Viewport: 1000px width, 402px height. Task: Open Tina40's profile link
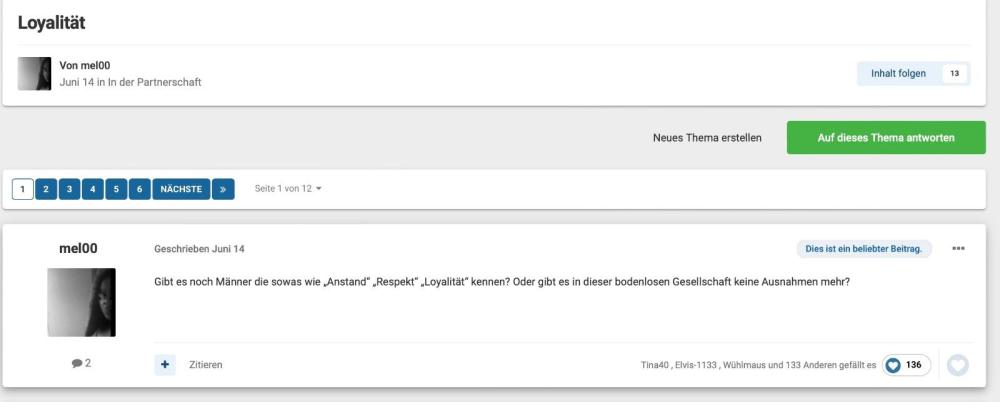pos(656,365)
